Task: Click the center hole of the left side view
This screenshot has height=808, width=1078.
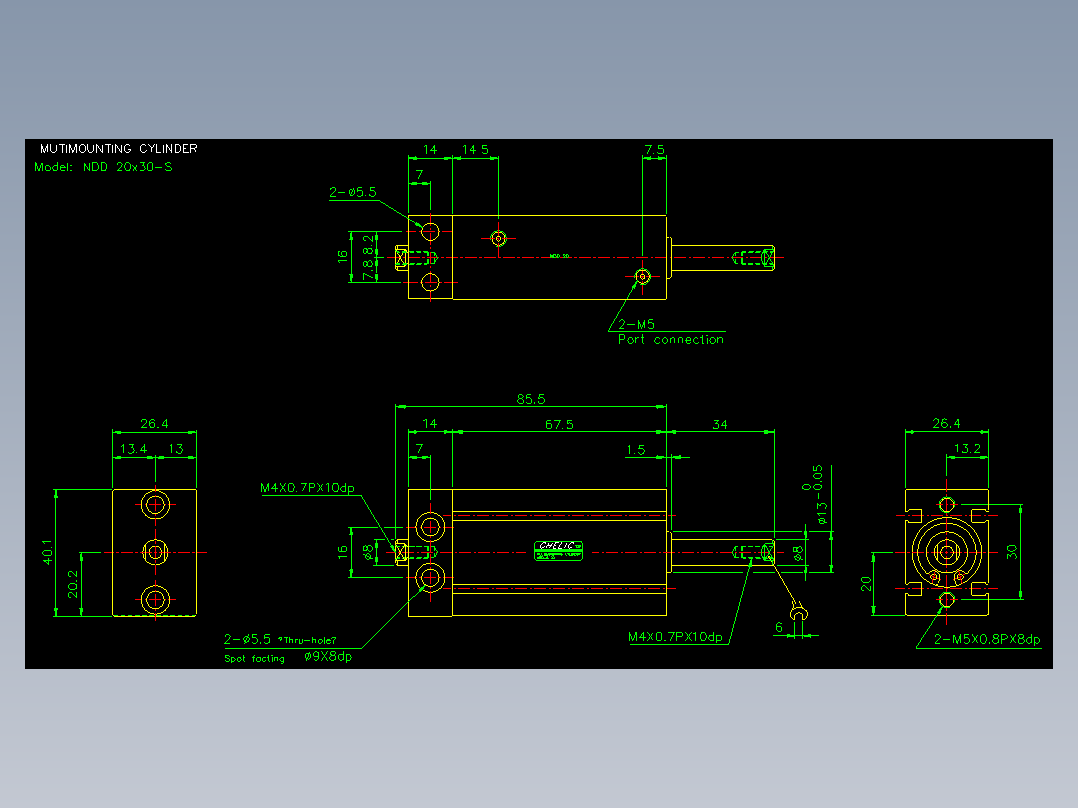Action: click(155, 552)
